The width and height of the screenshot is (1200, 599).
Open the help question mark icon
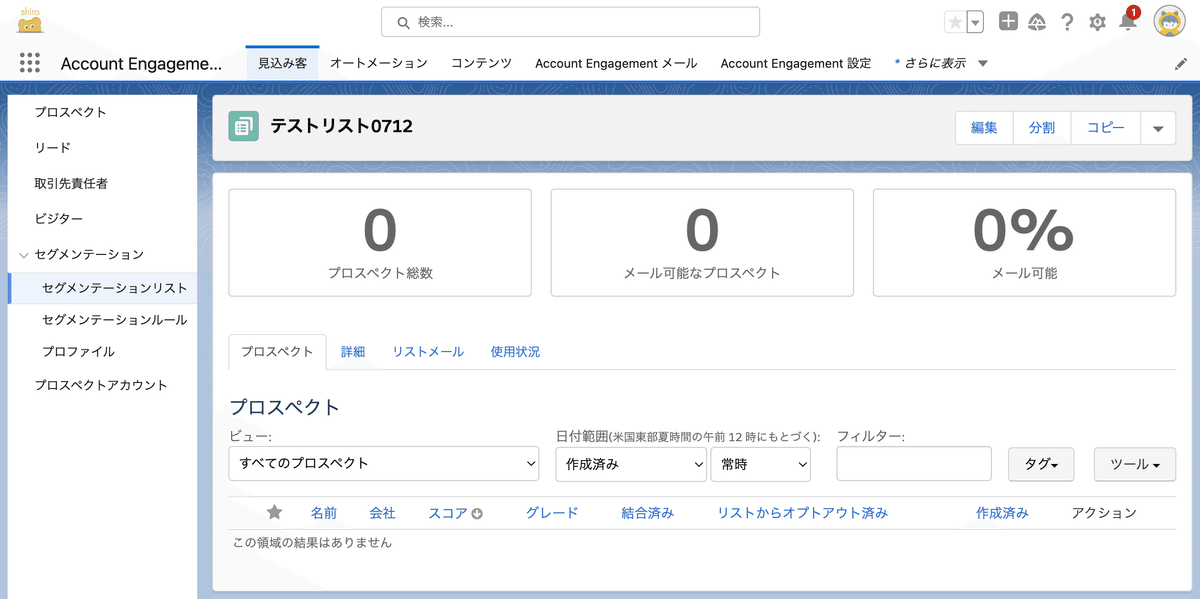1067,22
